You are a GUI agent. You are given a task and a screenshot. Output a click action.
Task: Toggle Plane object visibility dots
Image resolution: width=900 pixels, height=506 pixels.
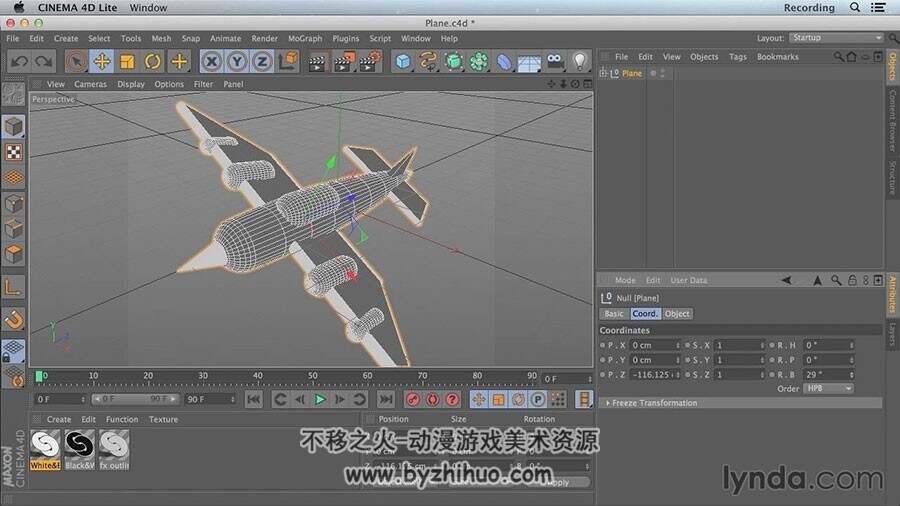(x=663, y=73)
